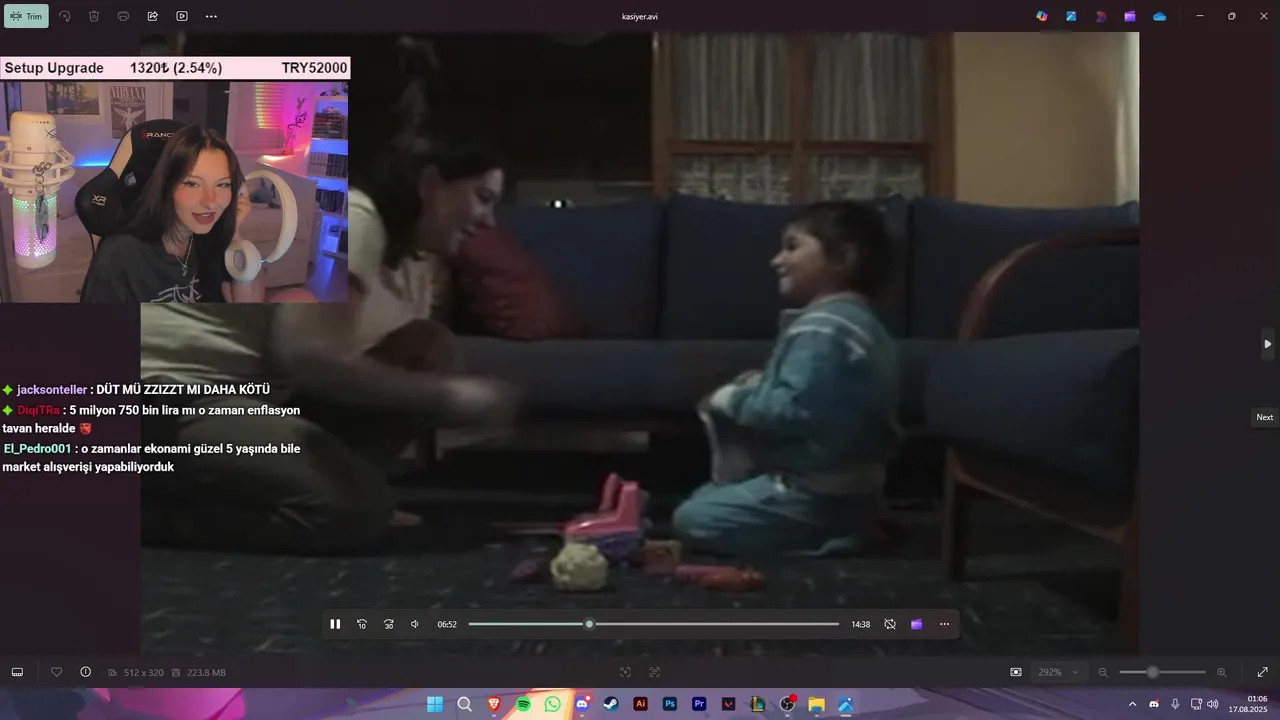Open the See more menu in top toolbar
Screen dimensions: 1280x720
click(211, 16)
